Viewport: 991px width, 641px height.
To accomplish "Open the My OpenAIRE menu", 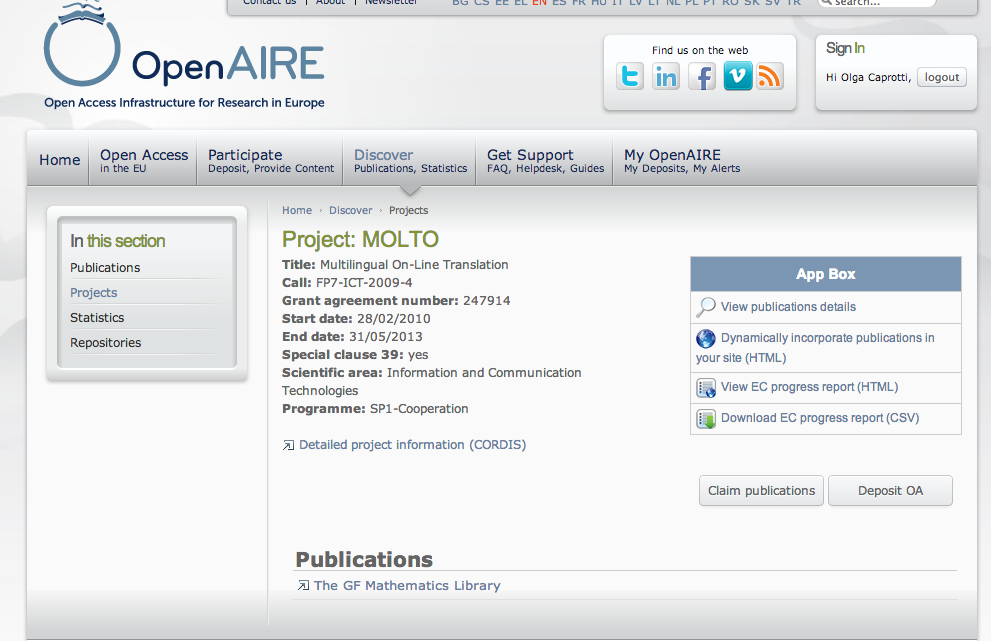I will (682, 160).
